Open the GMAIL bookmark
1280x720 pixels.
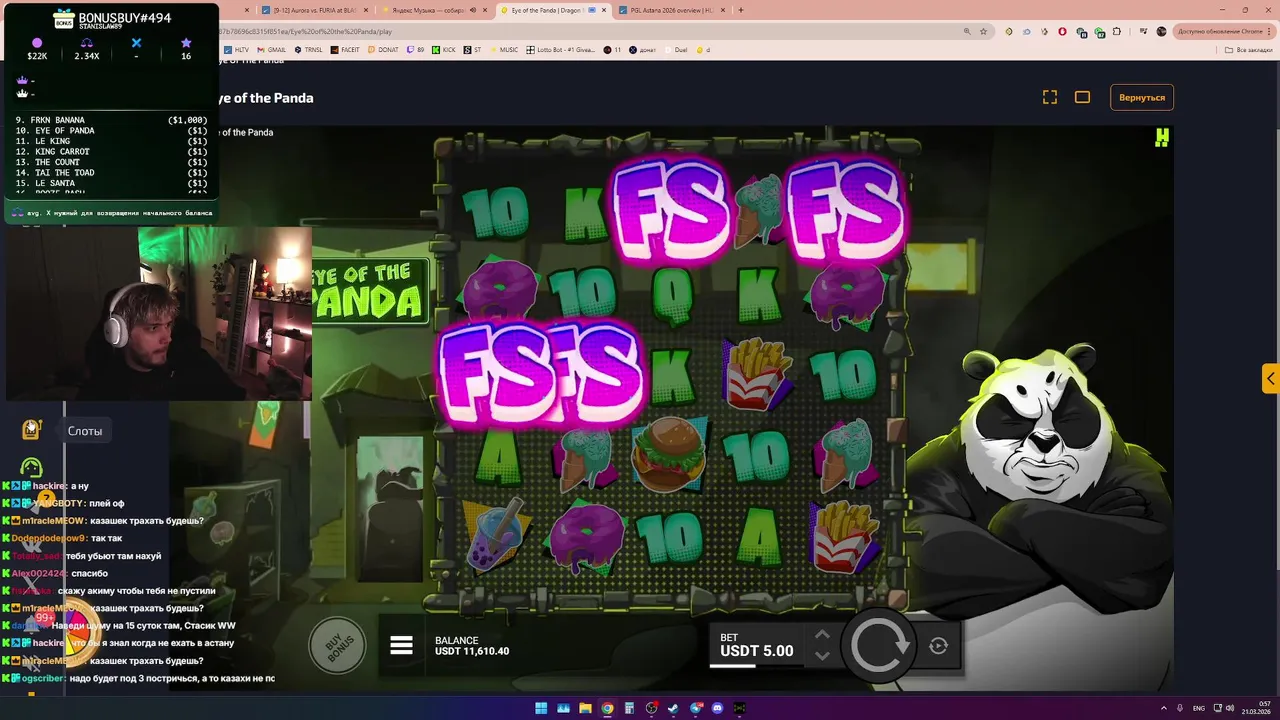pos(270,49)
